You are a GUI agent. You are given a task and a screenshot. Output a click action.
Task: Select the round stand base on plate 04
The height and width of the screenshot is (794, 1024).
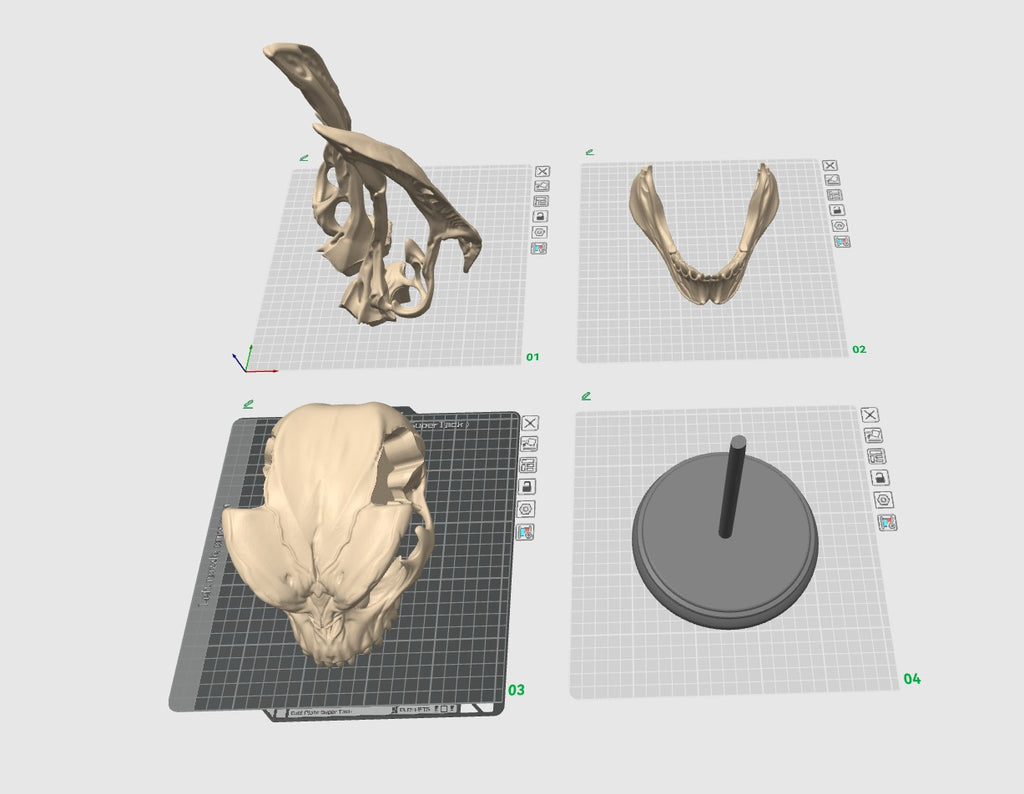[x=725, y=542]
